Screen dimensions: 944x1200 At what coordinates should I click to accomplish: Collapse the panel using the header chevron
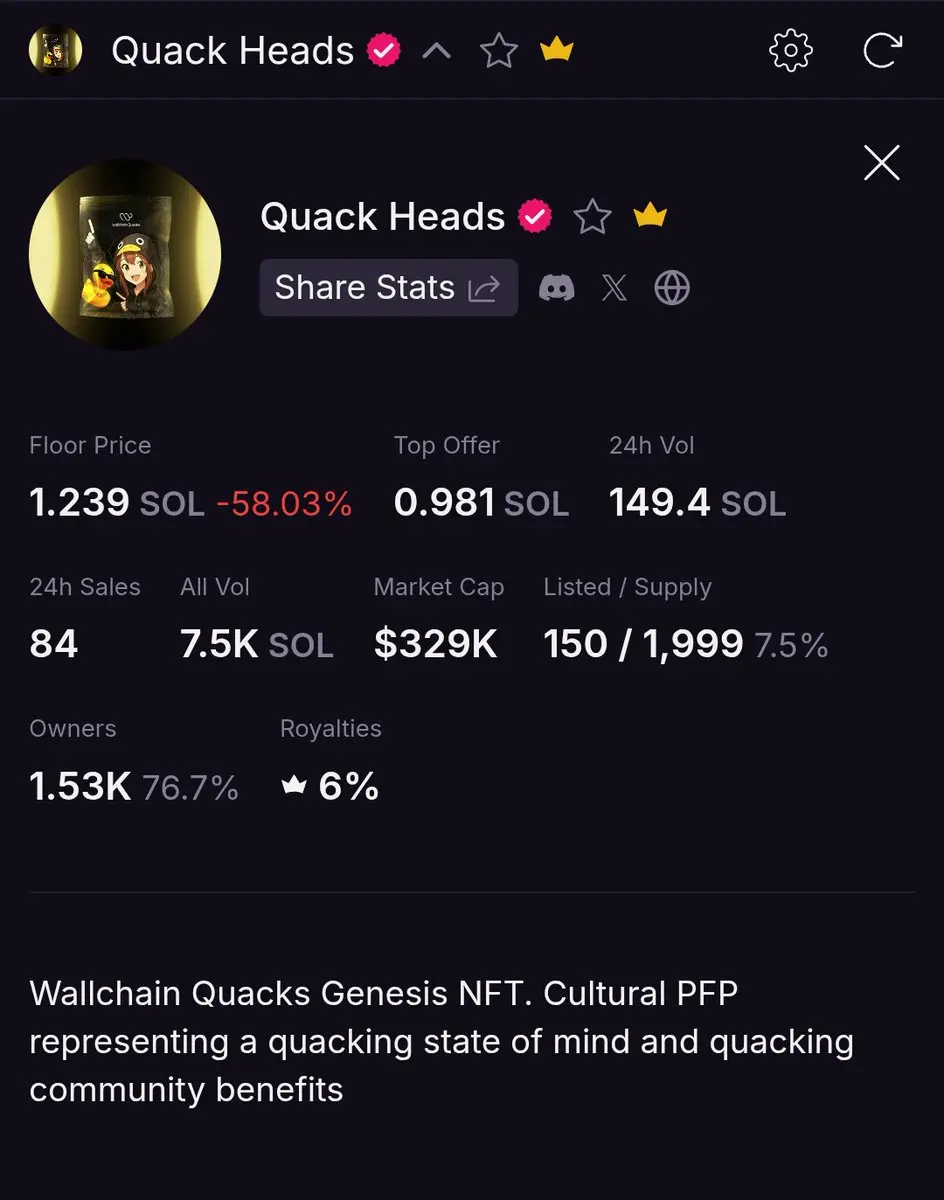click(437, 50)
